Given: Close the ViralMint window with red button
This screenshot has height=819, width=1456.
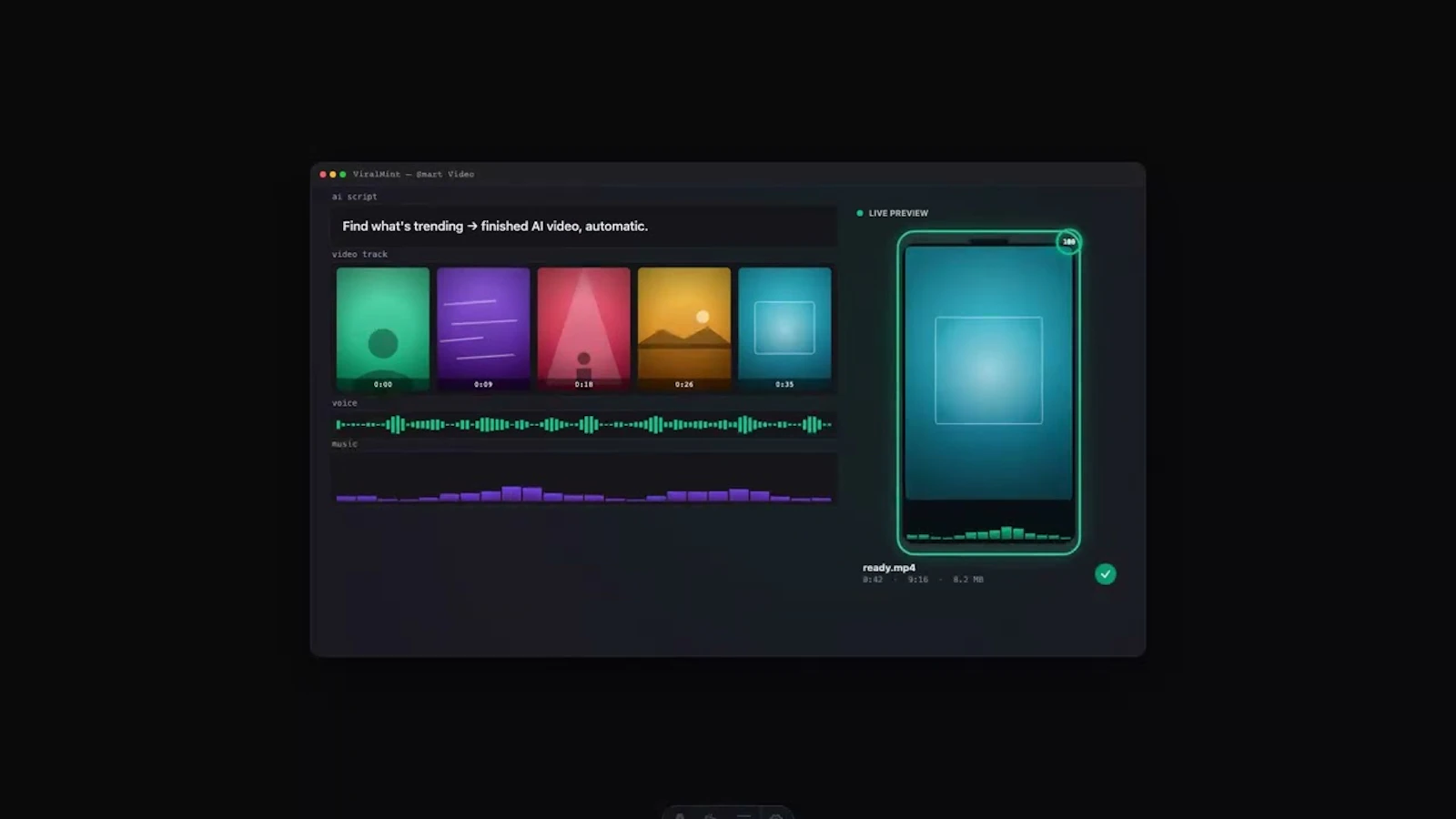Looking at the screenshot, I should (x=323, y=174).
